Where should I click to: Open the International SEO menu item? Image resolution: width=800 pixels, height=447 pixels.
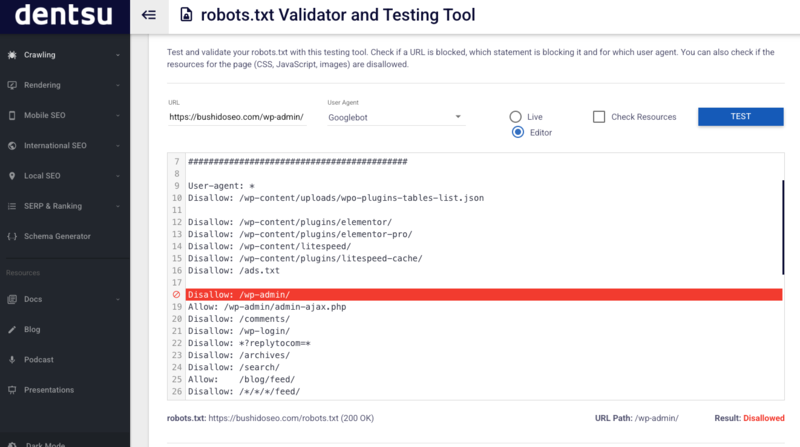[x=65, y=145]
